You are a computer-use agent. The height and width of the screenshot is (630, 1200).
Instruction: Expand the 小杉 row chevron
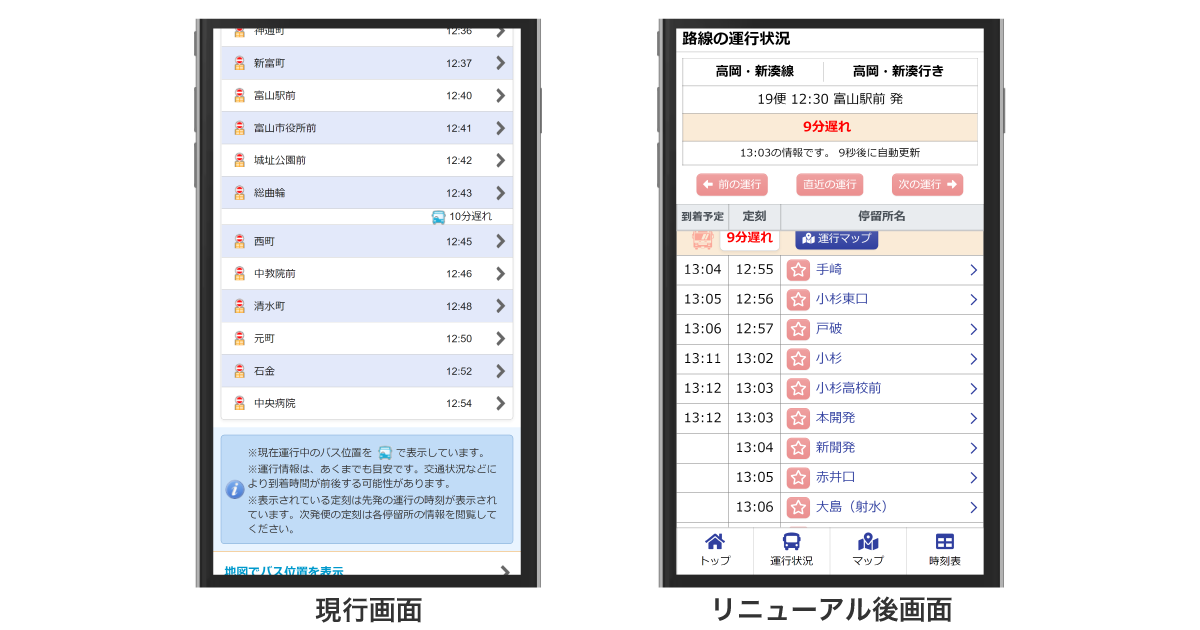pos(973,358)
